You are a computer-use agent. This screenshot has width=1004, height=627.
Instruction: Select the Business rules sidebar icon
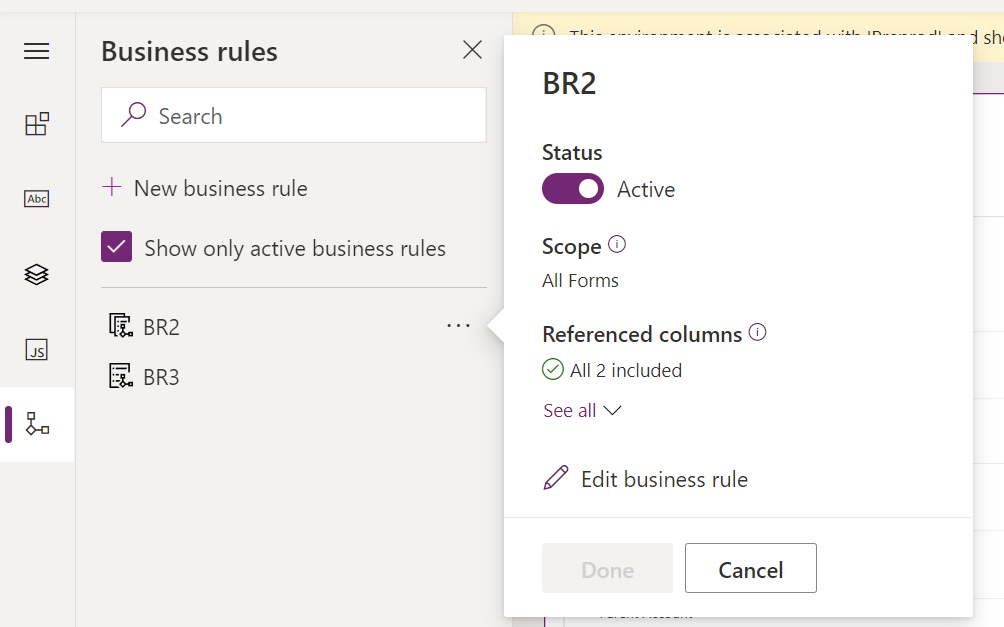pos(36,424)
